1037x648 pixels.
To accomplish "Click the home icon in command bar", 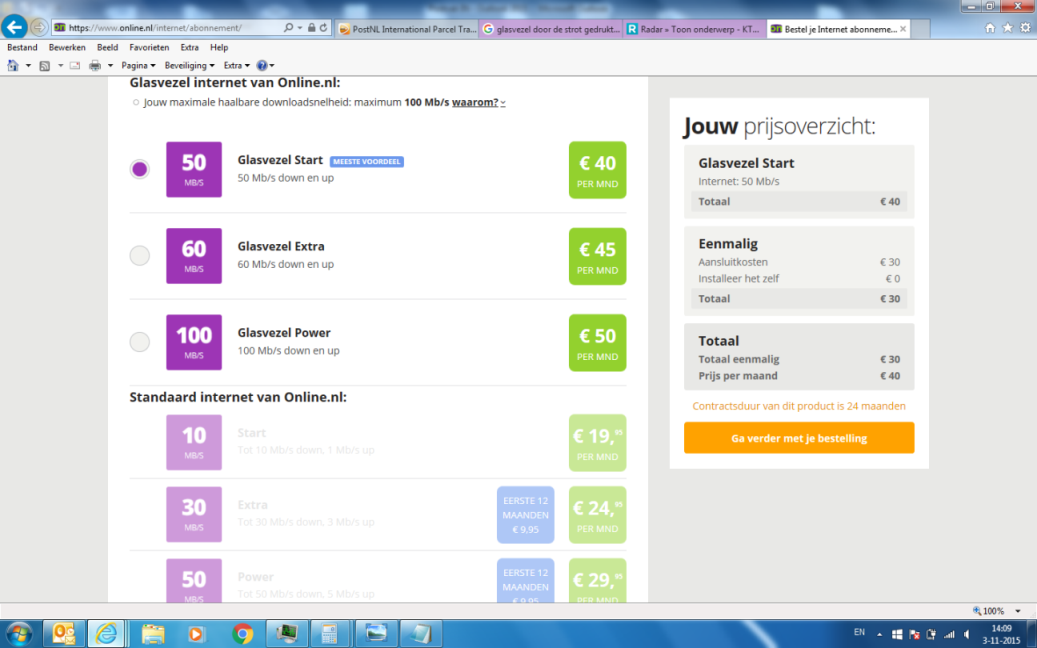I will pos(13,65).
